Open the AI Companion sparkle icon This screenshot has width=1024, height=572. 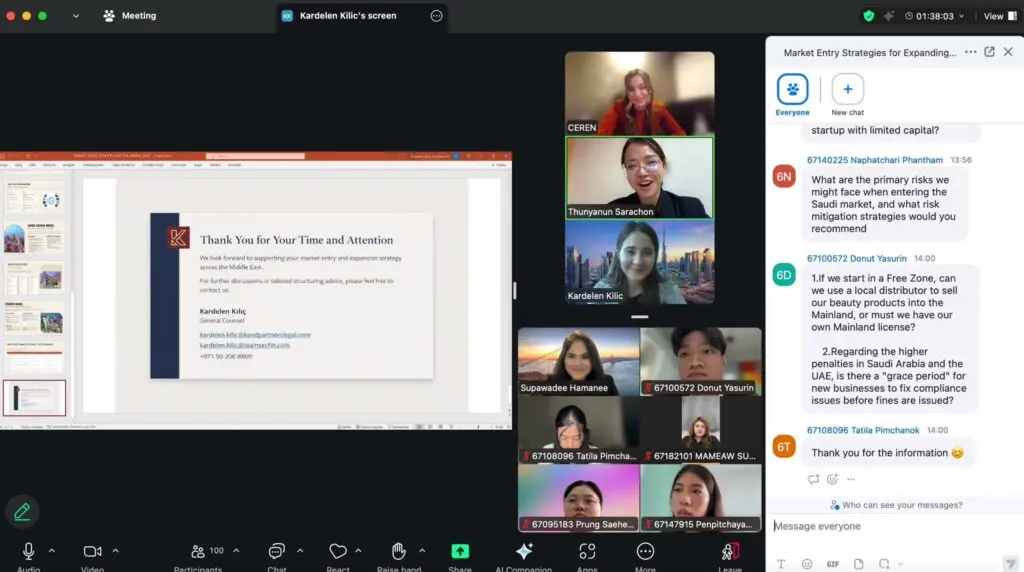523,551
